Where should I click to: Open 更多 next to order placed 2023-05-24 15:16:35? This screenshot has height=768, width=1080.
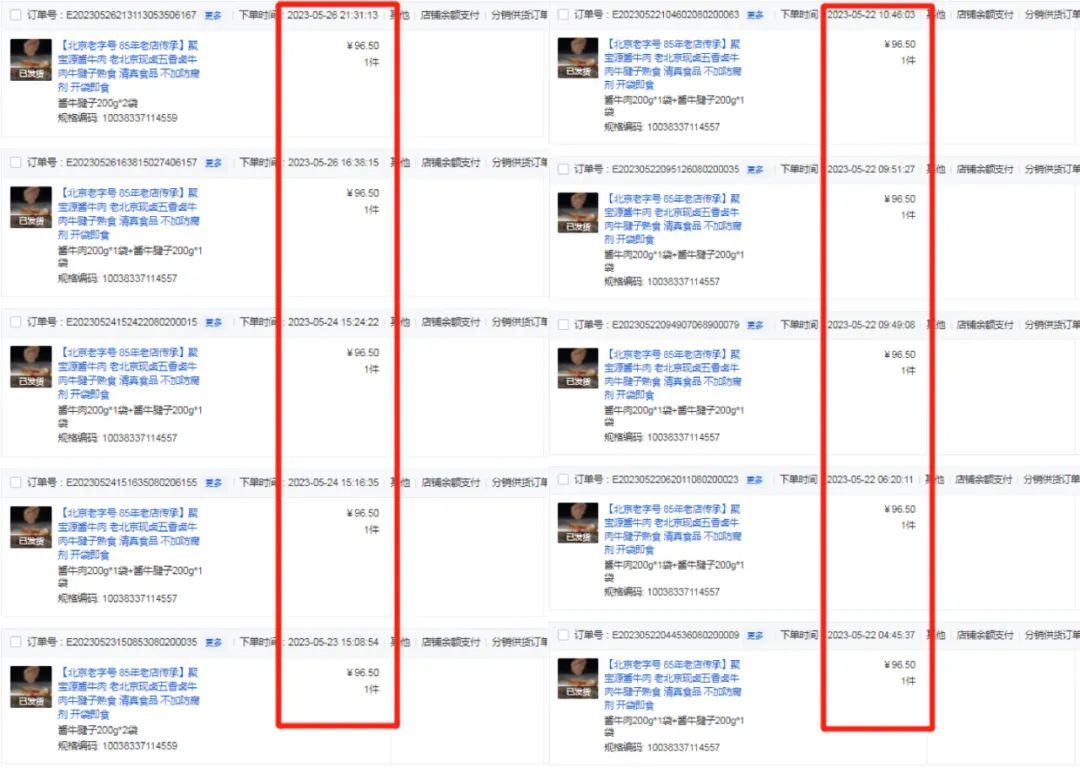[x=214, y=483]
